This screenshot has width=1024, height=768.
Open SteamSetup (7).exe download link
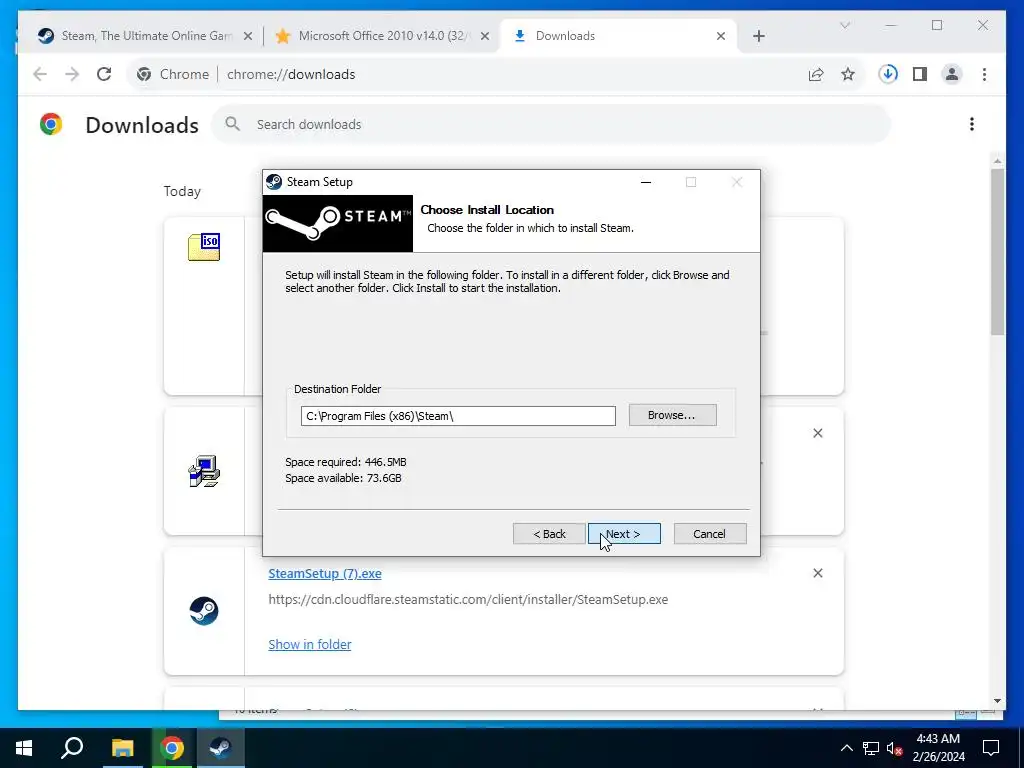pos(325,573)
